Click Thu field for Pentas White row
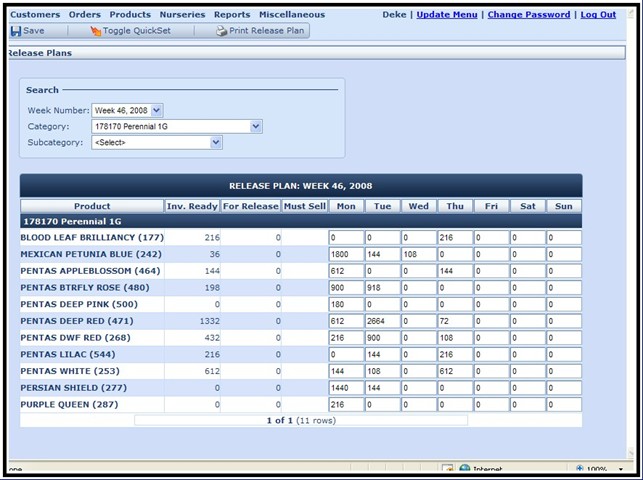The height and width of the screenshot is (480, 643). pos(454,371)
